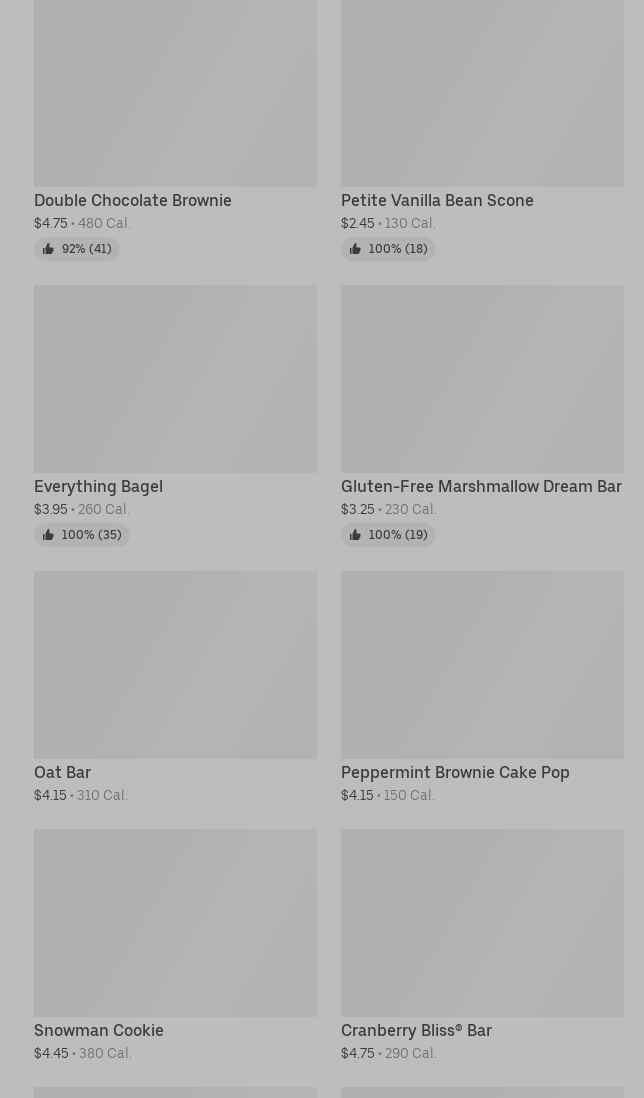Click thumbs-up icon on Double Chocolate Brownie rating
Viewport: 644px width, 1098px height.
(48, 249)
